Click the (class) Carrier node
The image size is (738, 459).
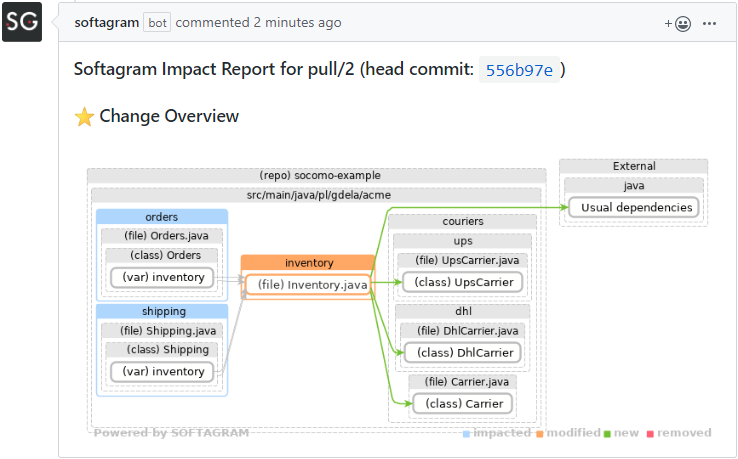pos(463,403)
